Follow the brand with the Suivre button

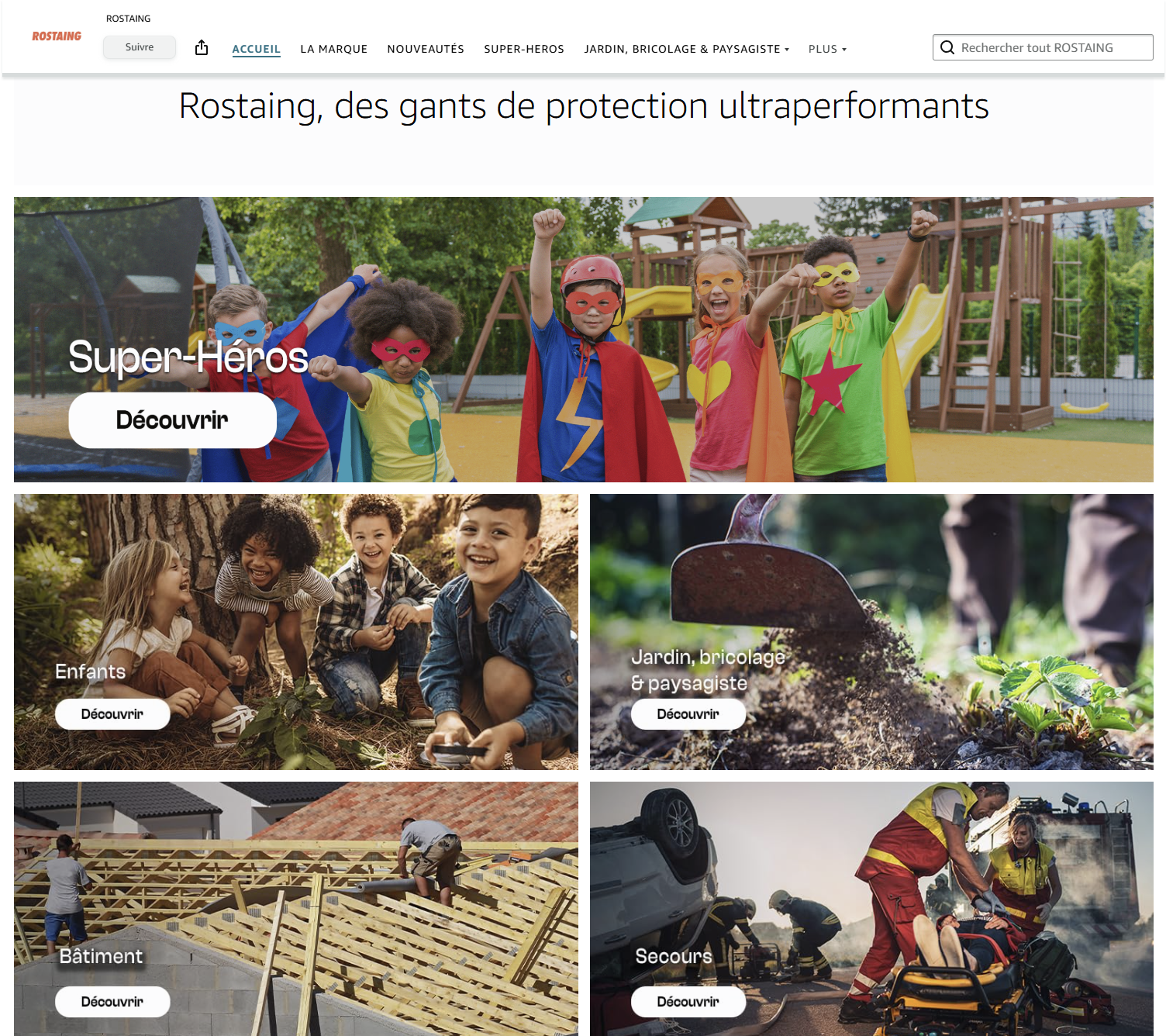tap(140, 47)
